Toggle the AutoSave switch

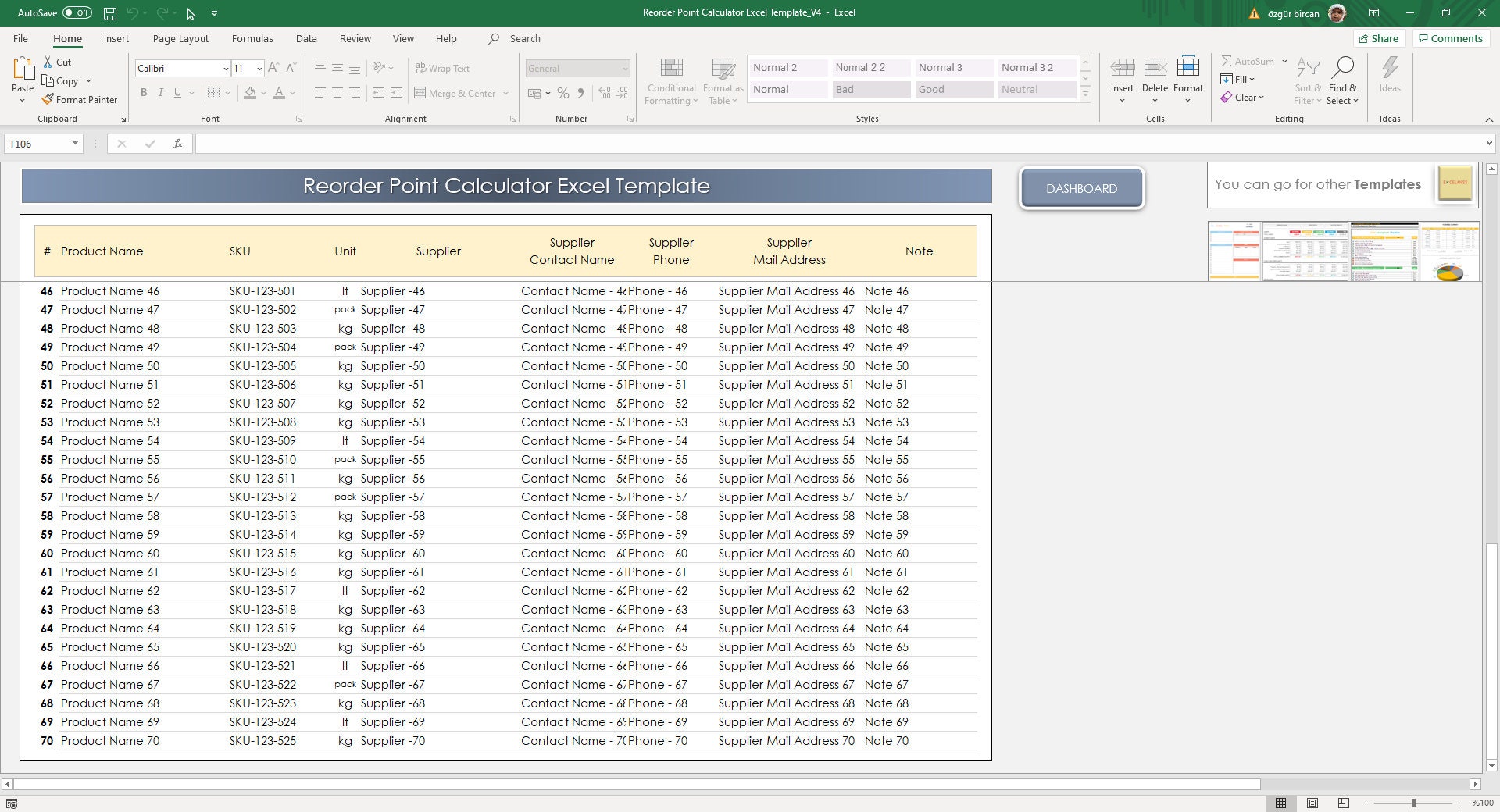pyautogui.click(x=77, y=12)
